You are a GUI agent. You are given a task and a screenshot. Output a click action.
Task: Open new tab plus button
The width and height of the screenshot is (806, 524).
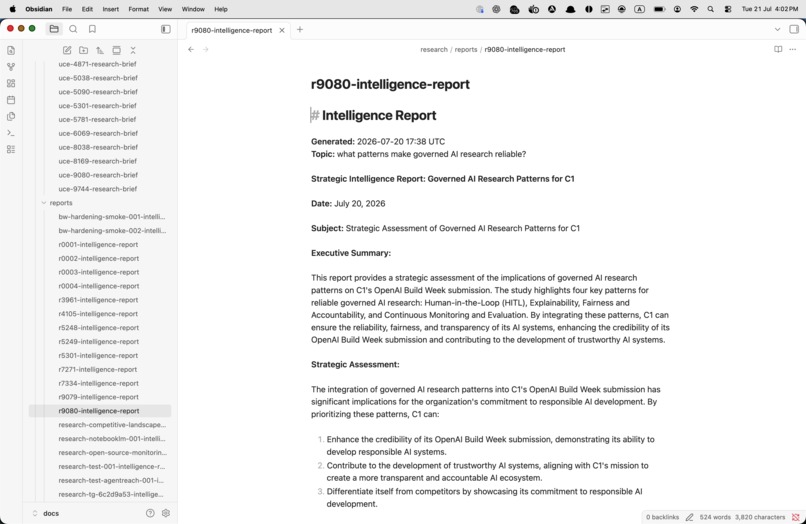[300, 30]
